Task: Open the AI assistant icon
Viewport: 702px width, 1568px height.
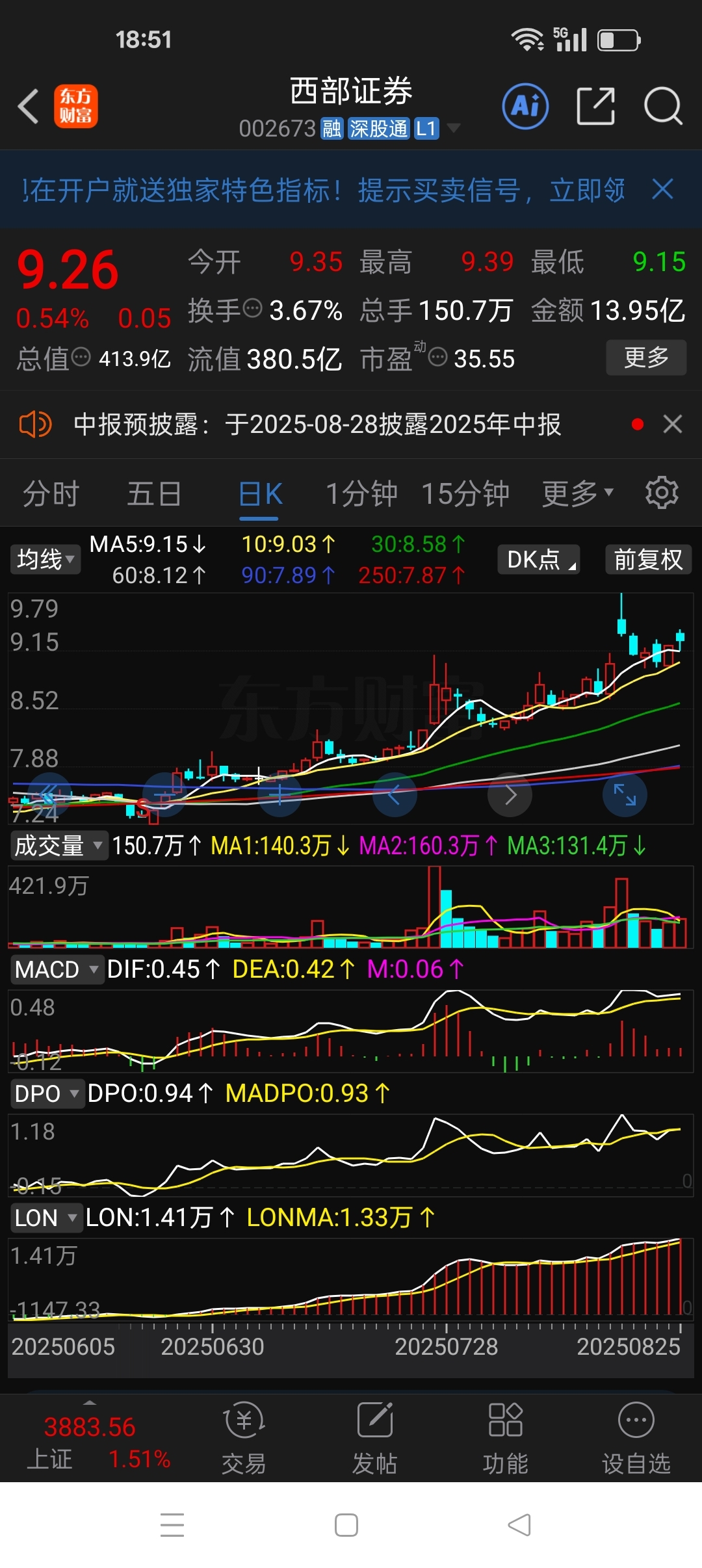Action: point(525,106)
